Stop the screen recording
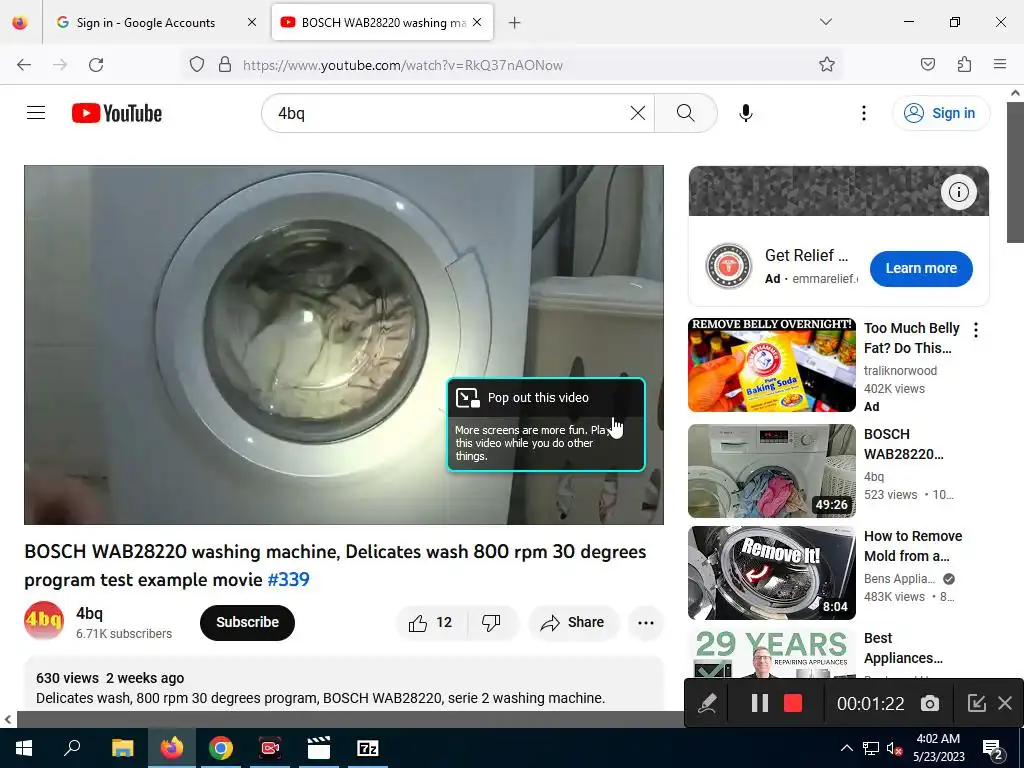 click(x=793, y=703)
